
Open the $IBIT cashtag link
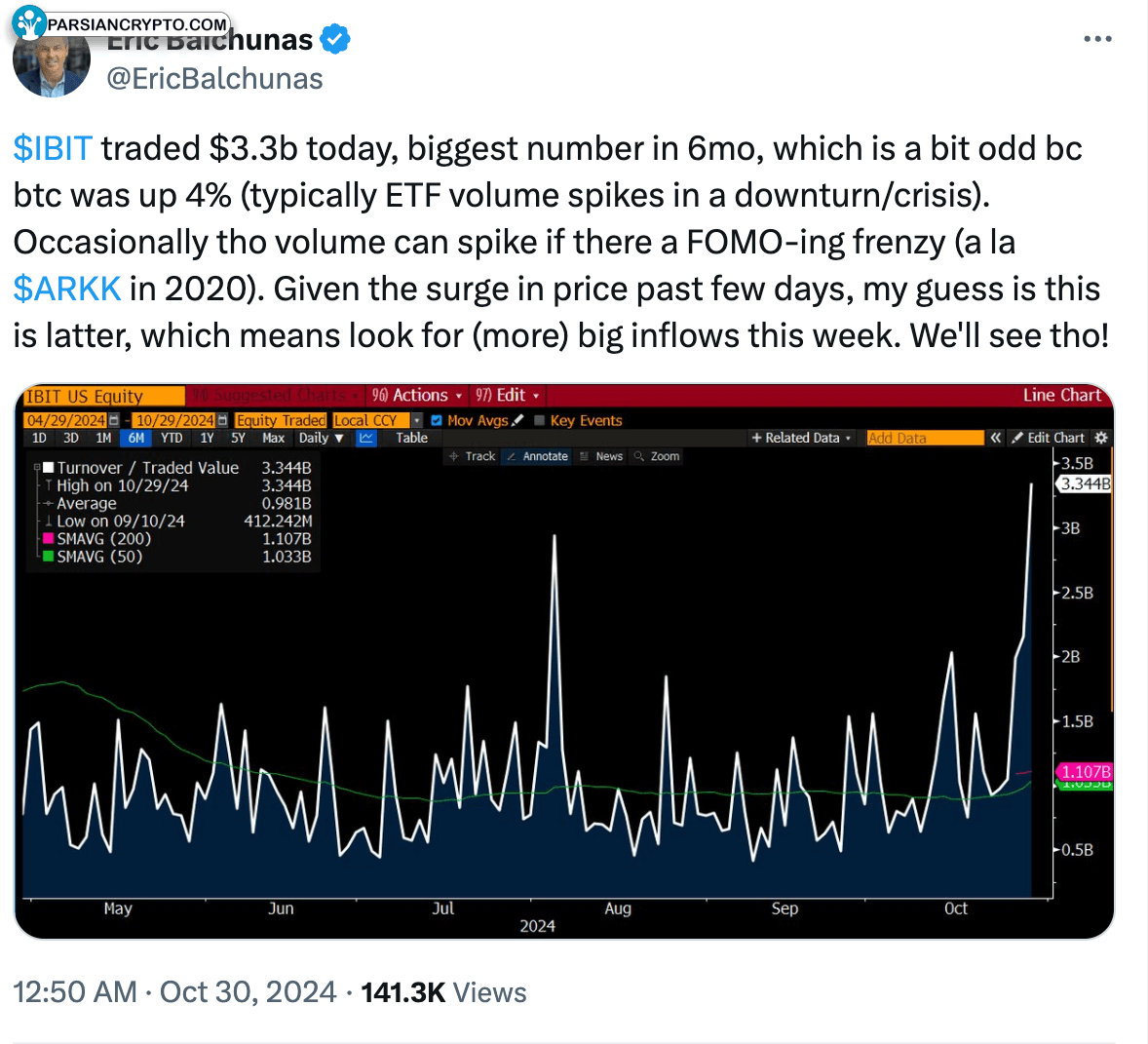tap(53, 148)
